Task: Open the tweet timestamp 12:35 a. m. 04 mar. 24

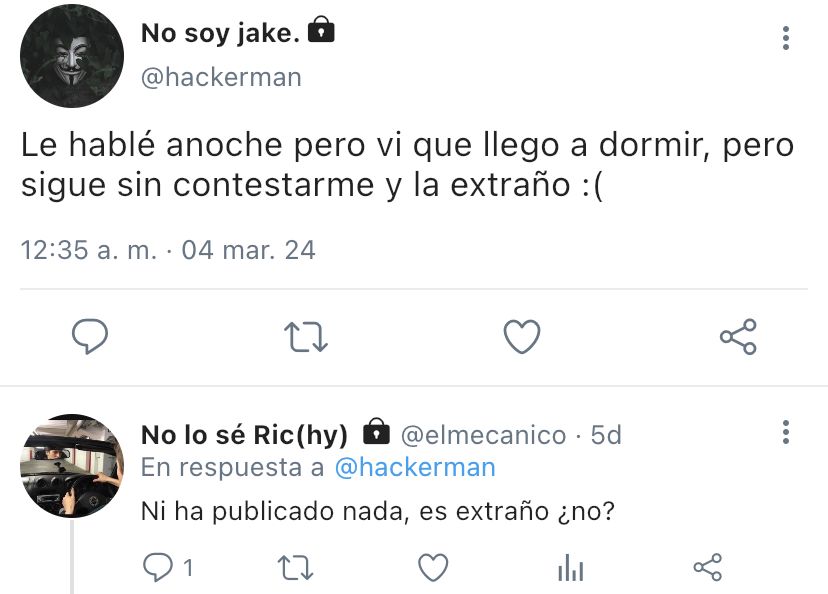Action: coord(168,250)
